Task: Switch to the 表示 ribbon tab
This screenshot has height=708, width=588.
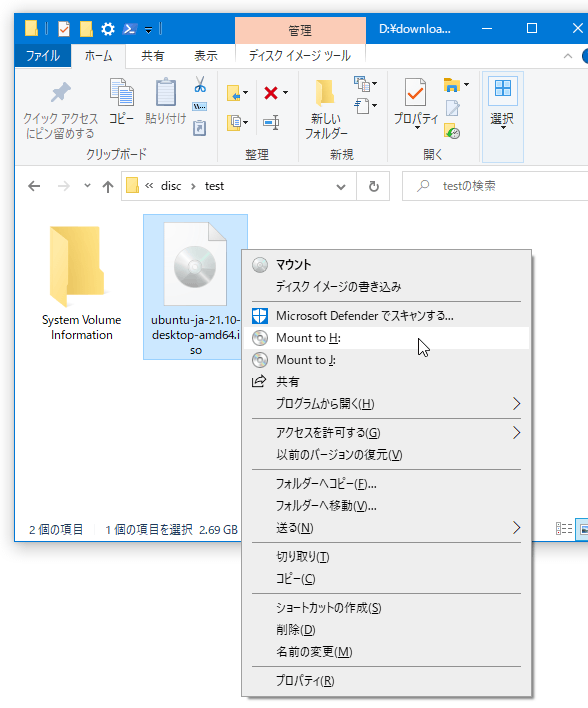Action: 206,56
